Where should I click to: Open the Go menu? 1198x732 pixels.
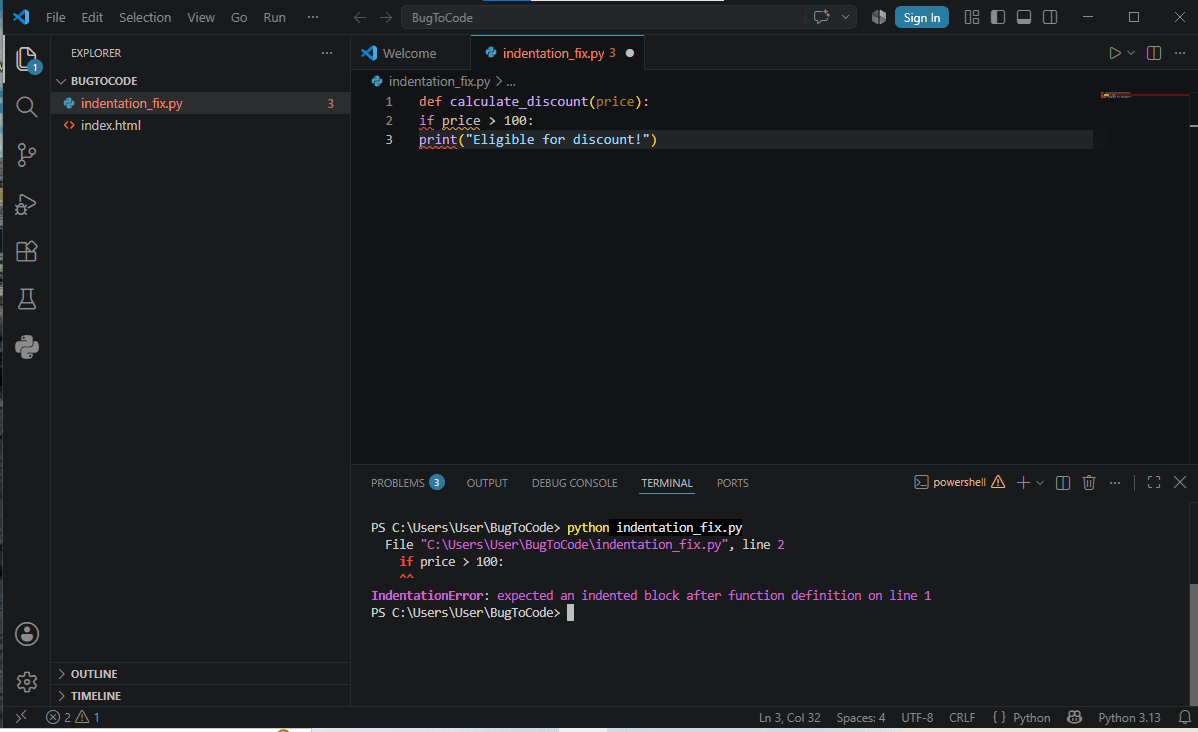coord(239,17)
